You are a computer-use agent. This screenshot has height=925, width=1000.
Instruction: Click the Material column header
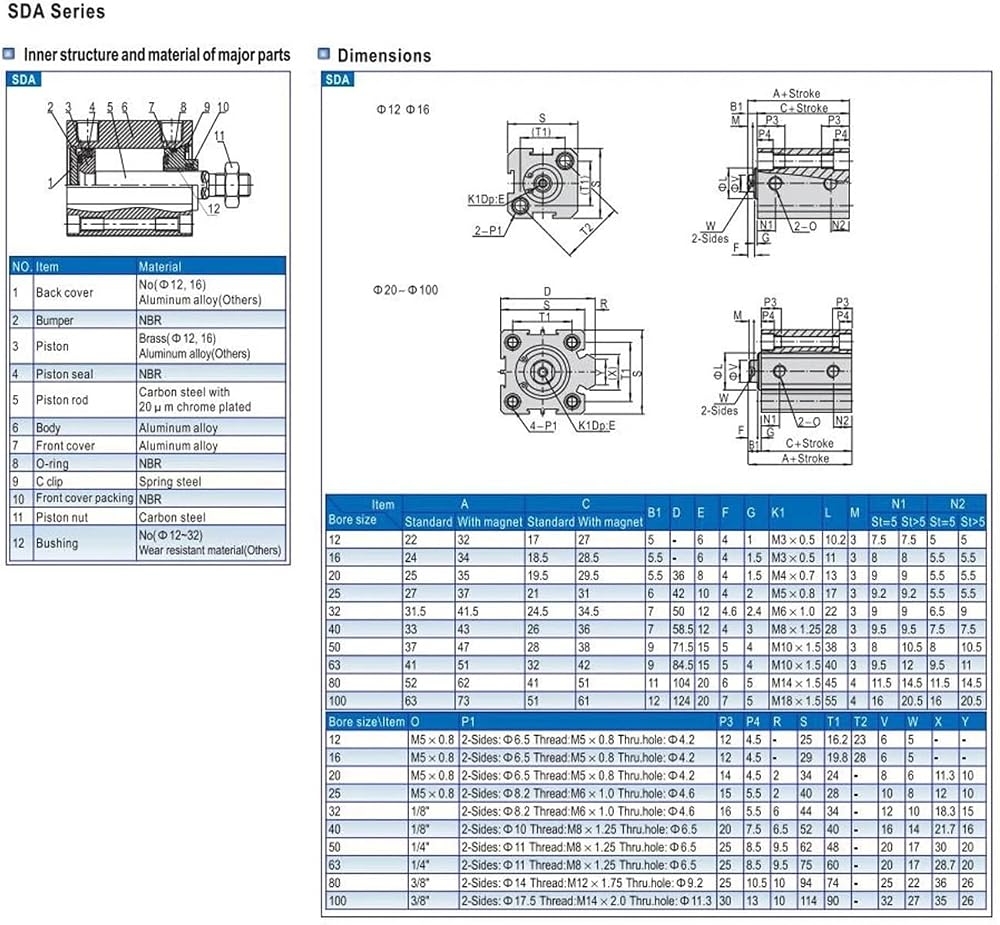click(160, 267)
